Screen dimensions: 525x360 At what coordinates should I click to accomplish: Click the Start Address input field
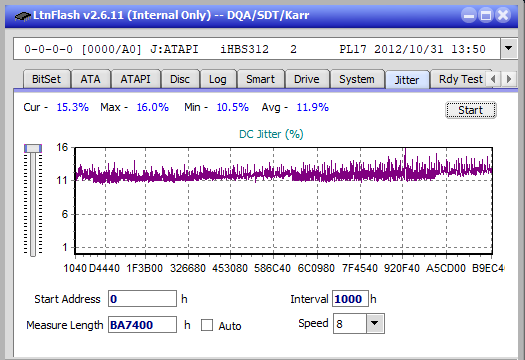pyautogui.click(x=142, y=299)
